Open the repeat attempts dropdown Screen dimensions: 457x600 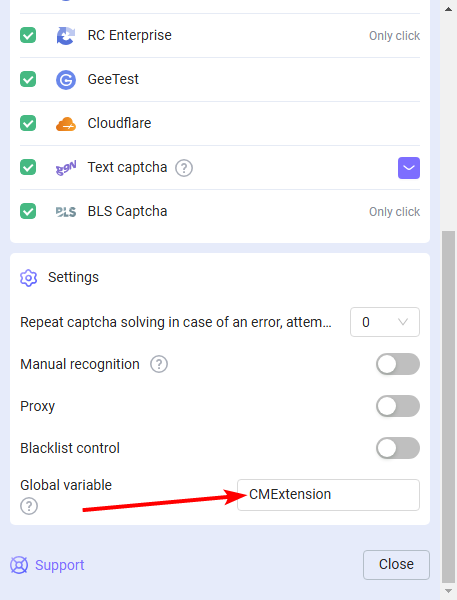click(385, 322)
